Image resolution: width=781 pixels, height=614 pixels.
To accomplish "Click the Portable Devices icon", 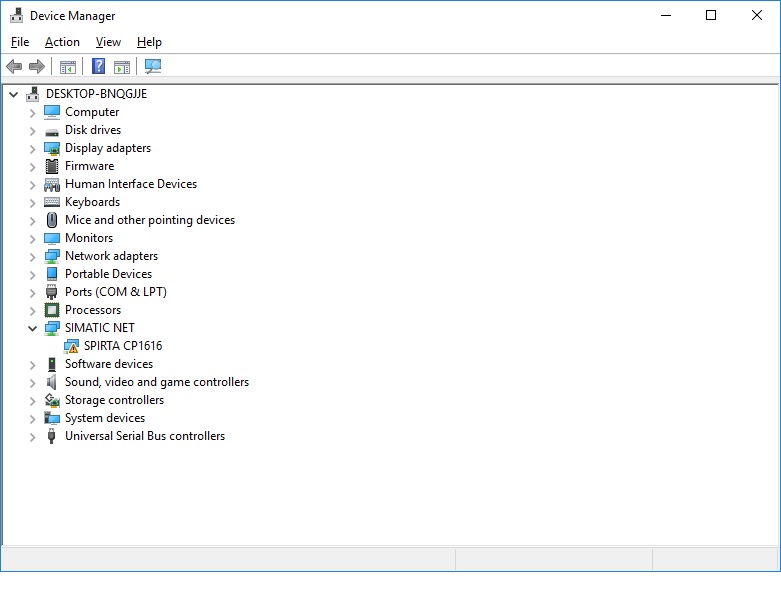I will click(52, 274).
